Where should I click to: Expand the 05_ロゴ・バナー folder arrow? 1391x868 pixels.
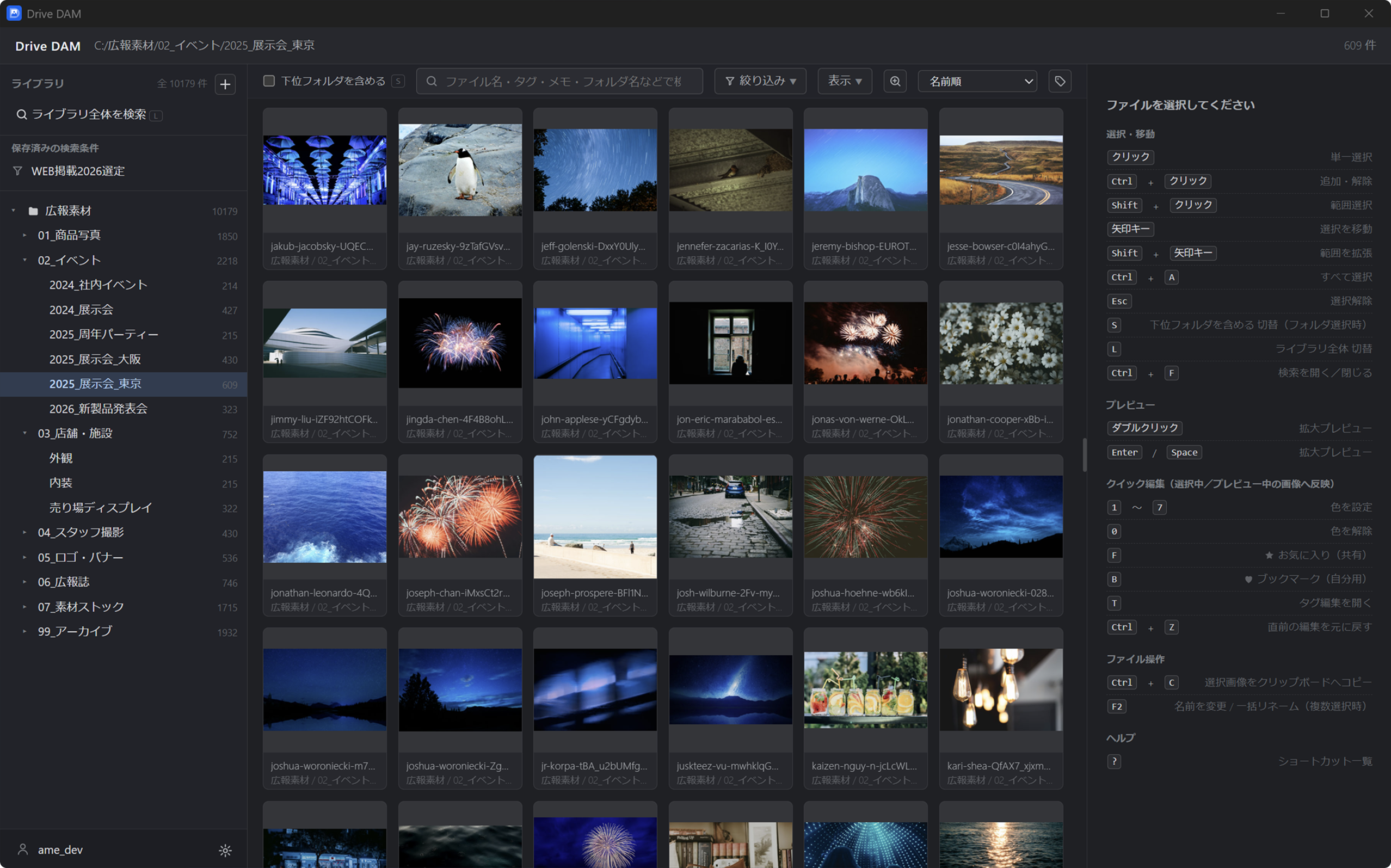pyautogui.click(x=24, y=557)
